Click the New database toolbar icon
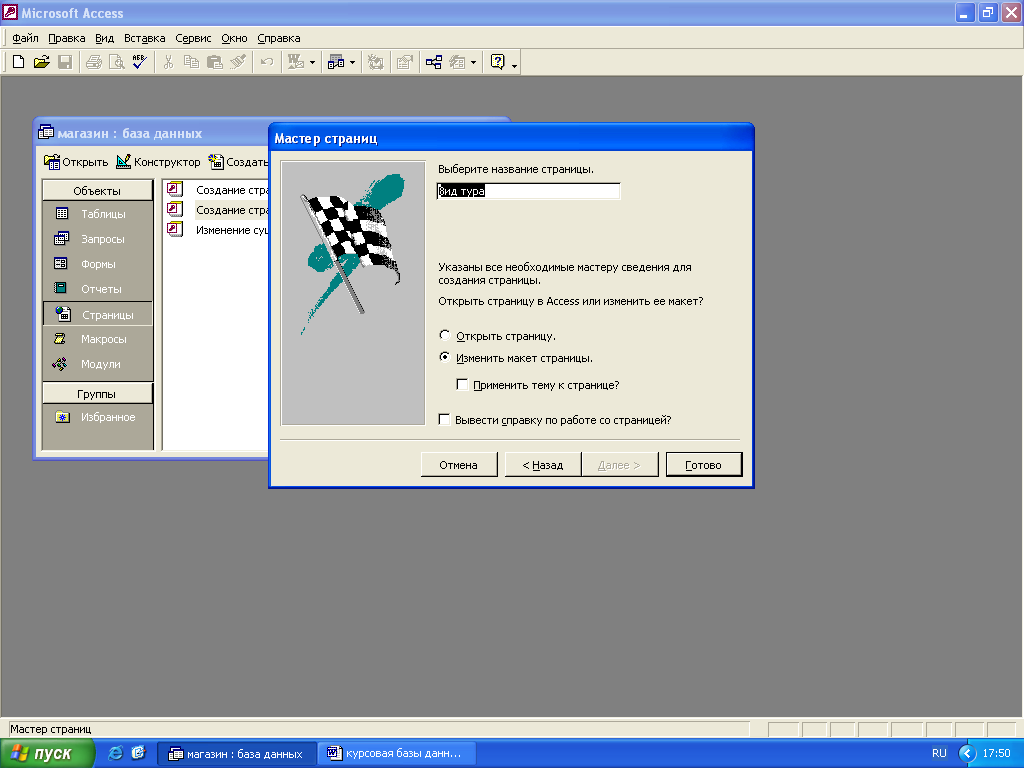 [18, 62]
